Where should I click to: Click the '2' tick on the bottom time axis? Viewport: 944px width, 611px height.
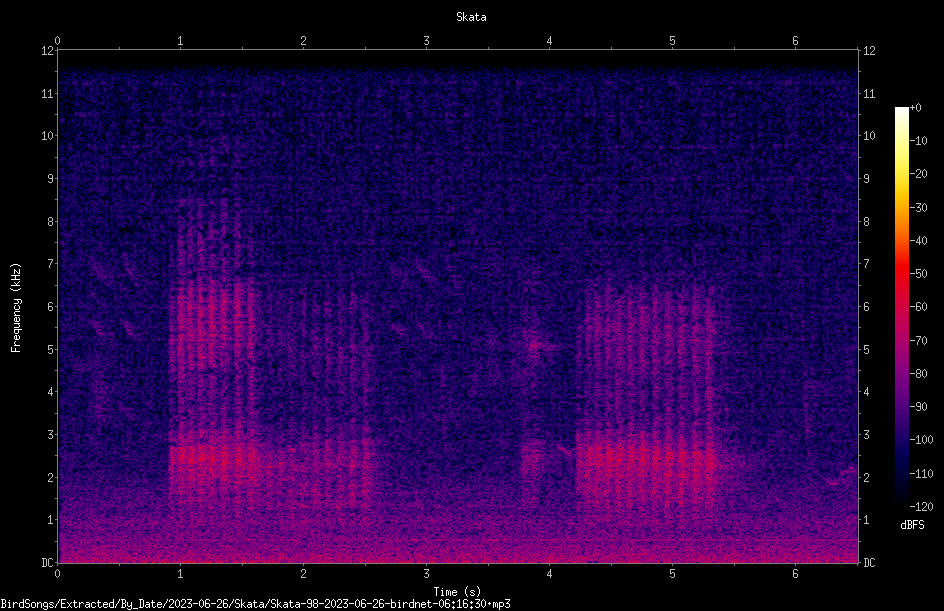(x=303, y=574)
